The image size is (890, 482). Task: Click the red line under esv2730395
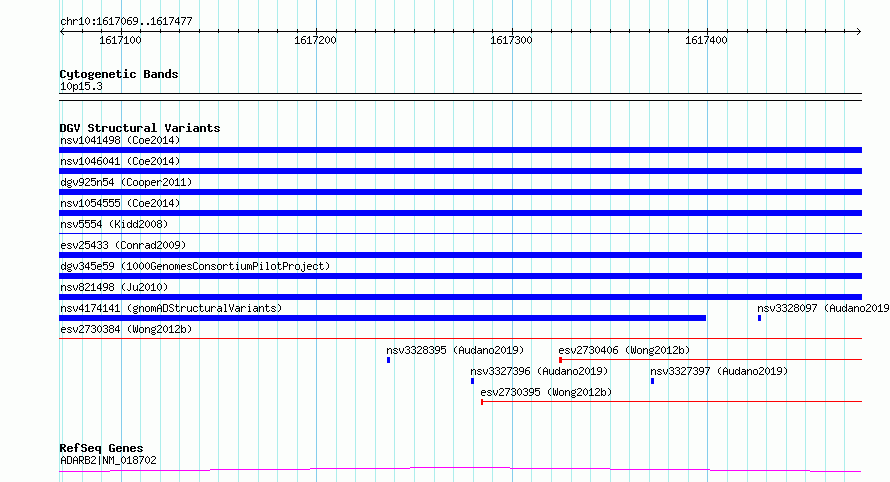tap(671, 401)
